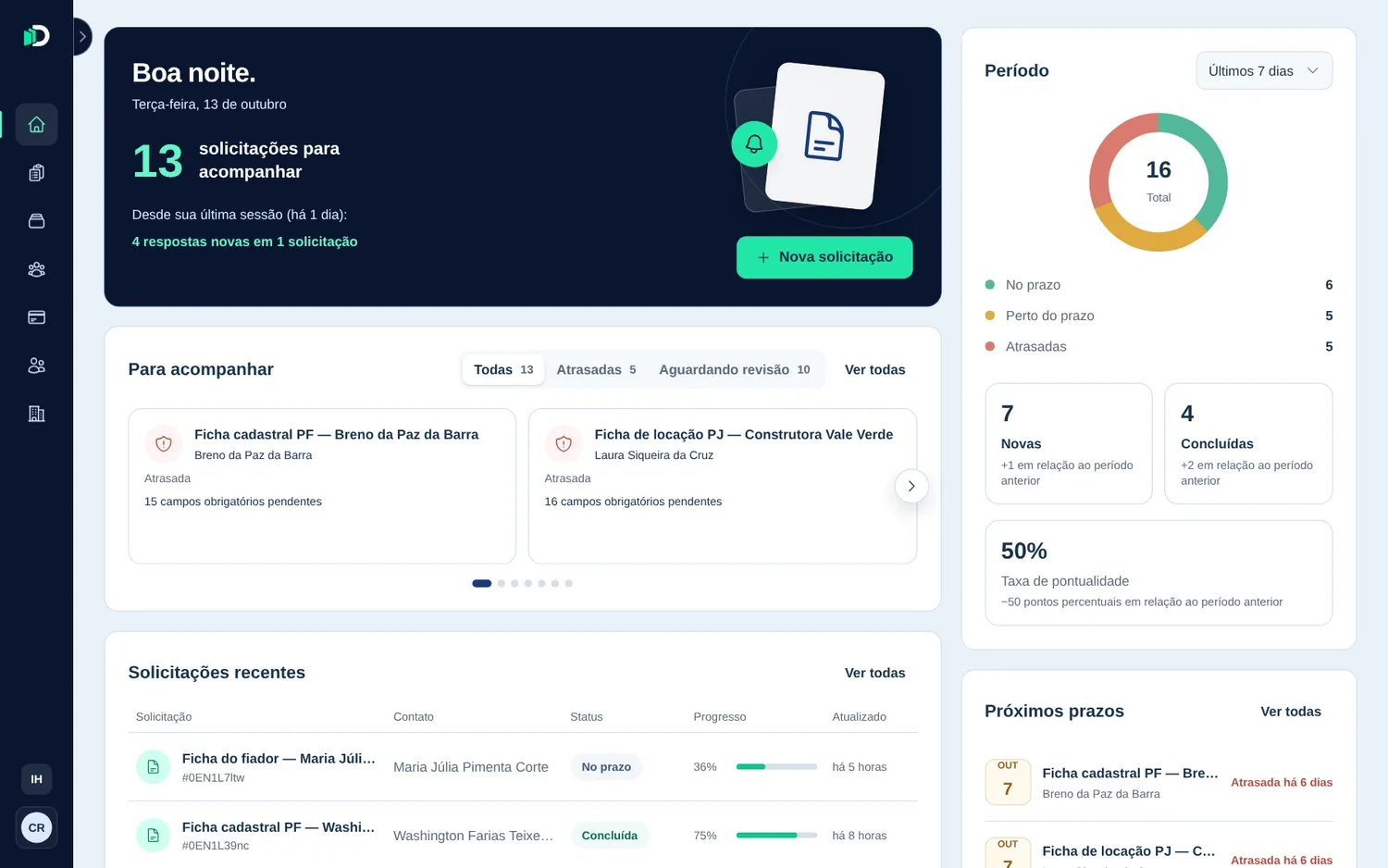Image resolution: width=1388 pixels, height=868 pixels.
Task: Open the three-person team sidebar icon
Action: coord(37,269)
